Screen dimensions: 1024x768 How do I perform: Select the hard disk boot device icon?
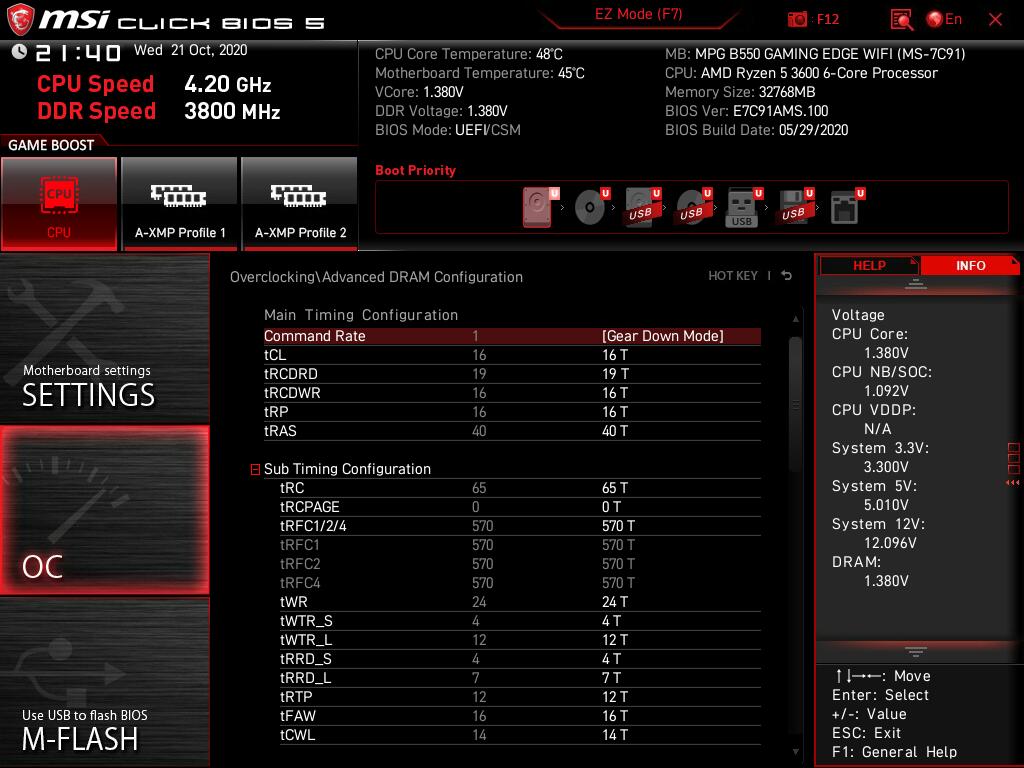pyautogui.click(x=540, y=207)
